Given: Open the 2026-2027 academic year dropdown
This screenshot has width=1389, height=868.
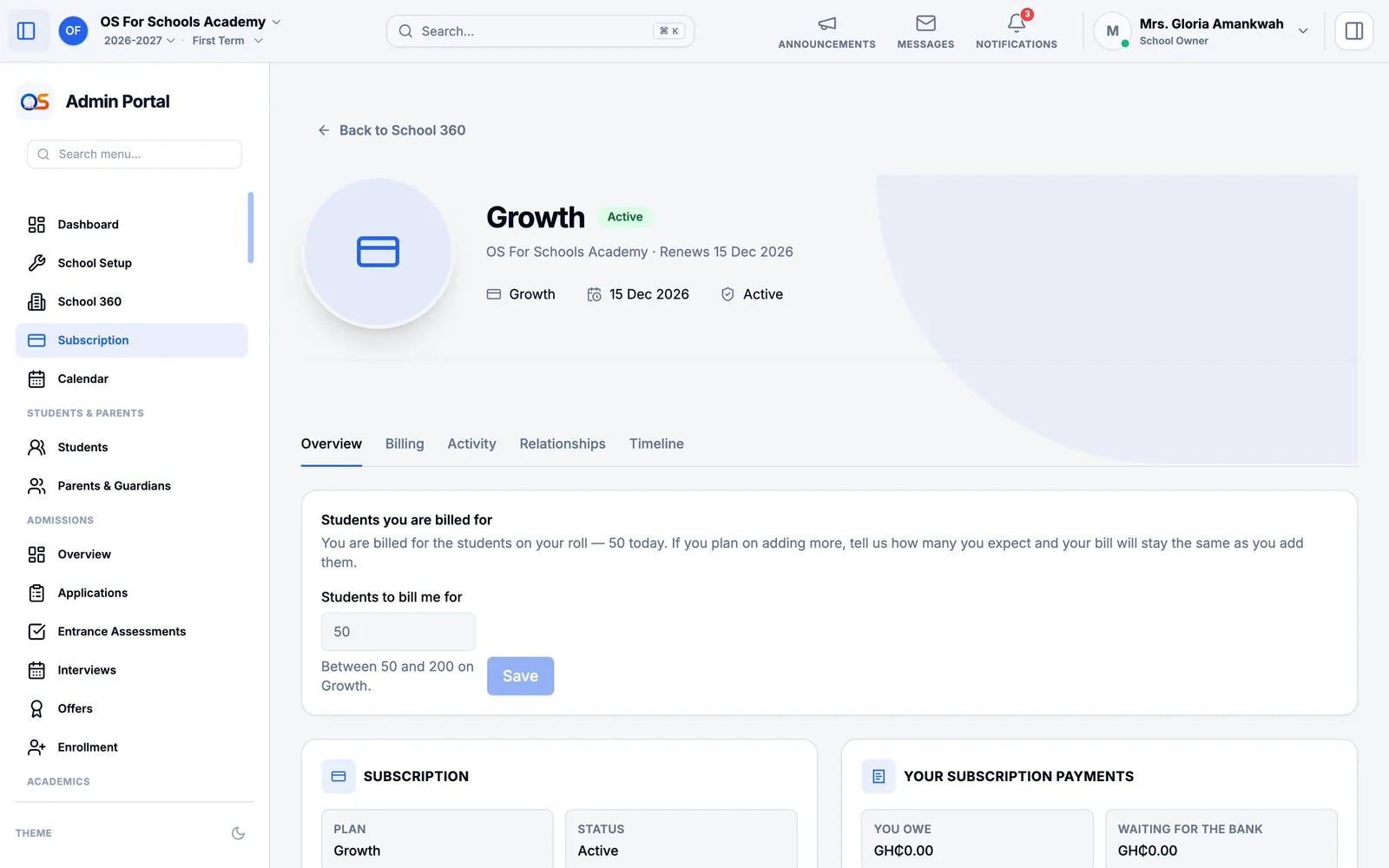Looking at the screenshot, I should (x=140, y=41).
